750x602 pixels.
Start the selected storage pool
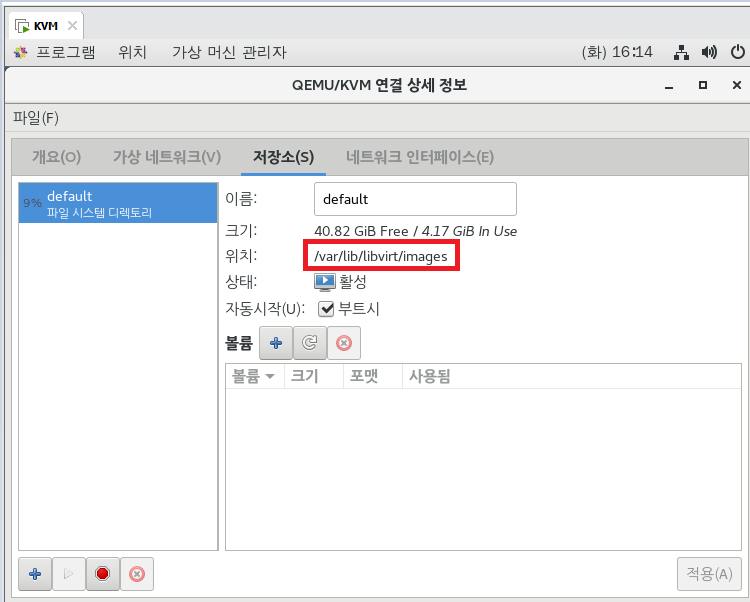point(69,573)
